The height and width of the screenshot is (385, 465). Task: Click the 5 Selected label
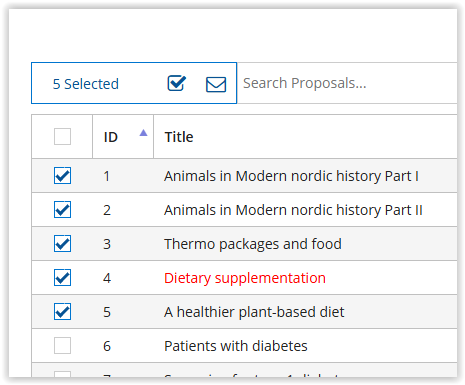tap(86, 84)
